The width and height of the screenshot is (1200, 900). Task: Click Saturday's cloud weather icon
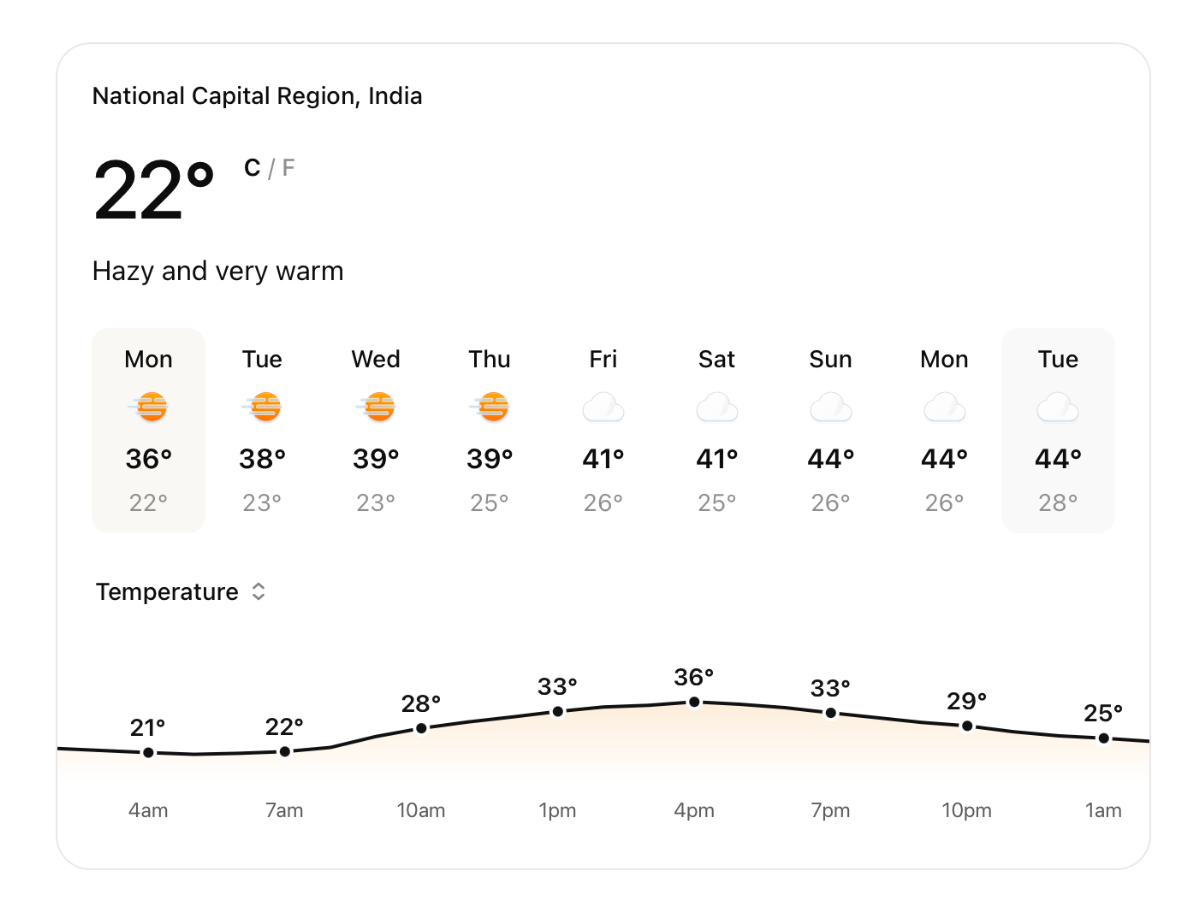click(717, 408)
